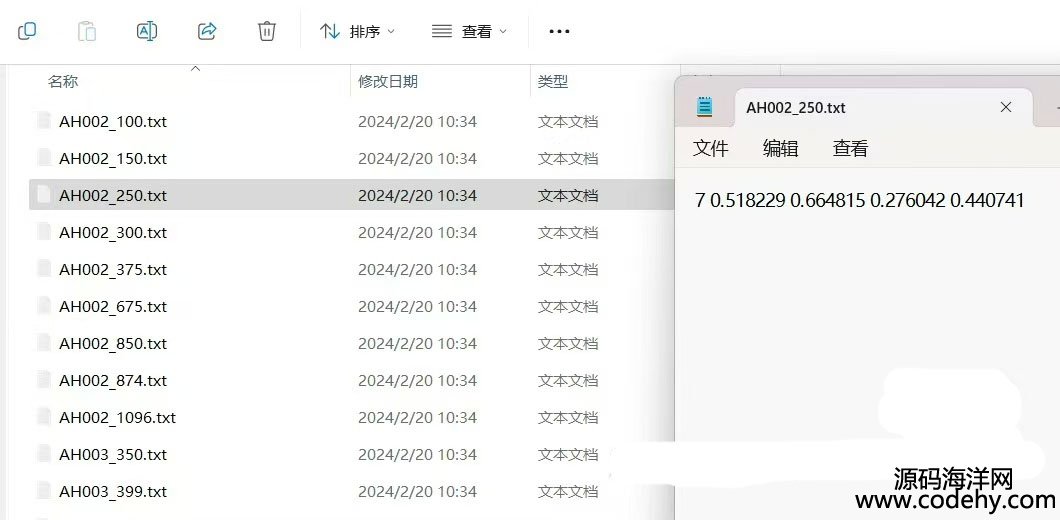Select the AH003_350.txt file row

point(352,454)
